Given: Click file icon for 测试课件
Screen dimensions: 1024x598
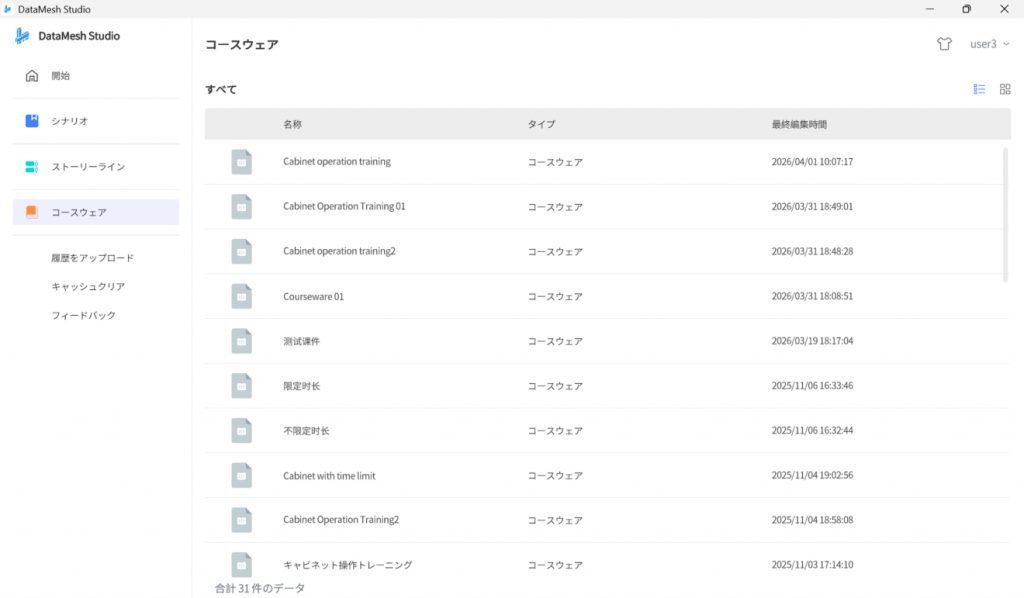Looking at the screenshot, I should pos(241,341).
